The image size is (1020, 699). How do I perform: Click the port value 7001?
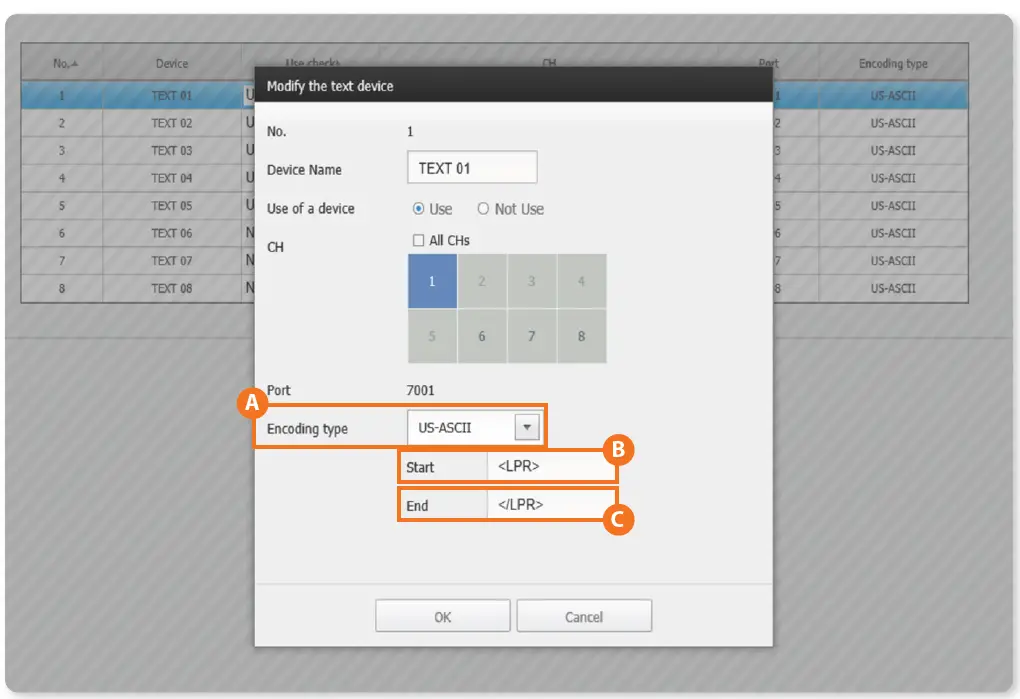pyautogui.click(x=420, y=390)
